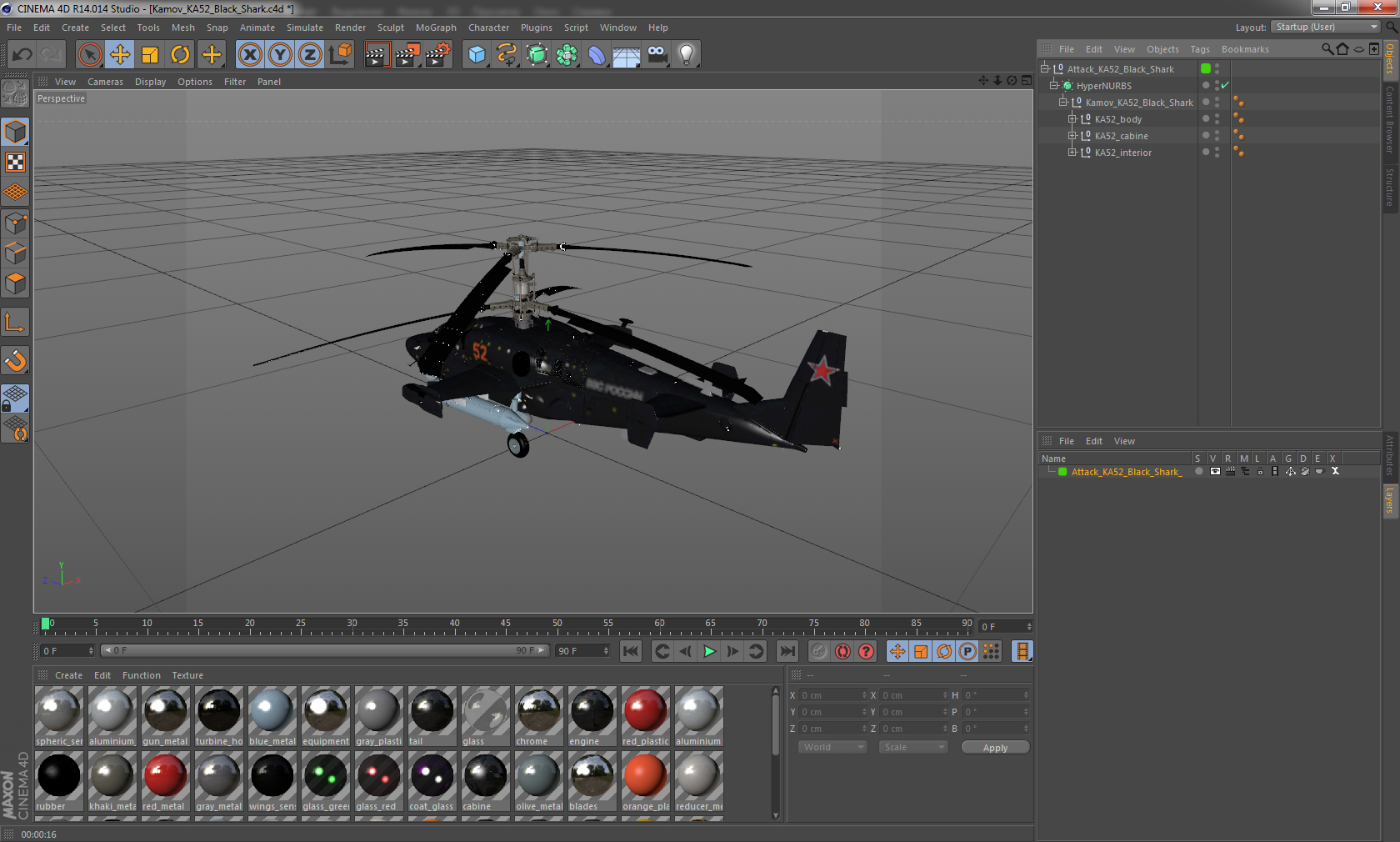
Task: Select the red_plastic material swatch
Action: click(x=645, y=716)
